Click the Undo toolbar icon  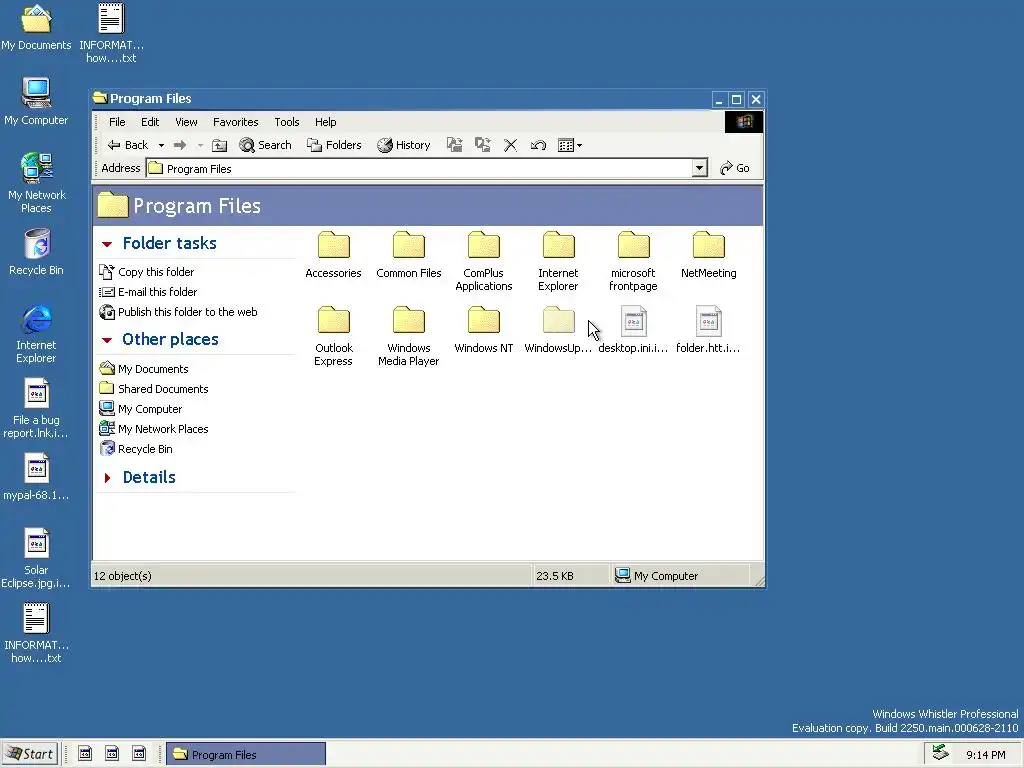coord(538,145)
